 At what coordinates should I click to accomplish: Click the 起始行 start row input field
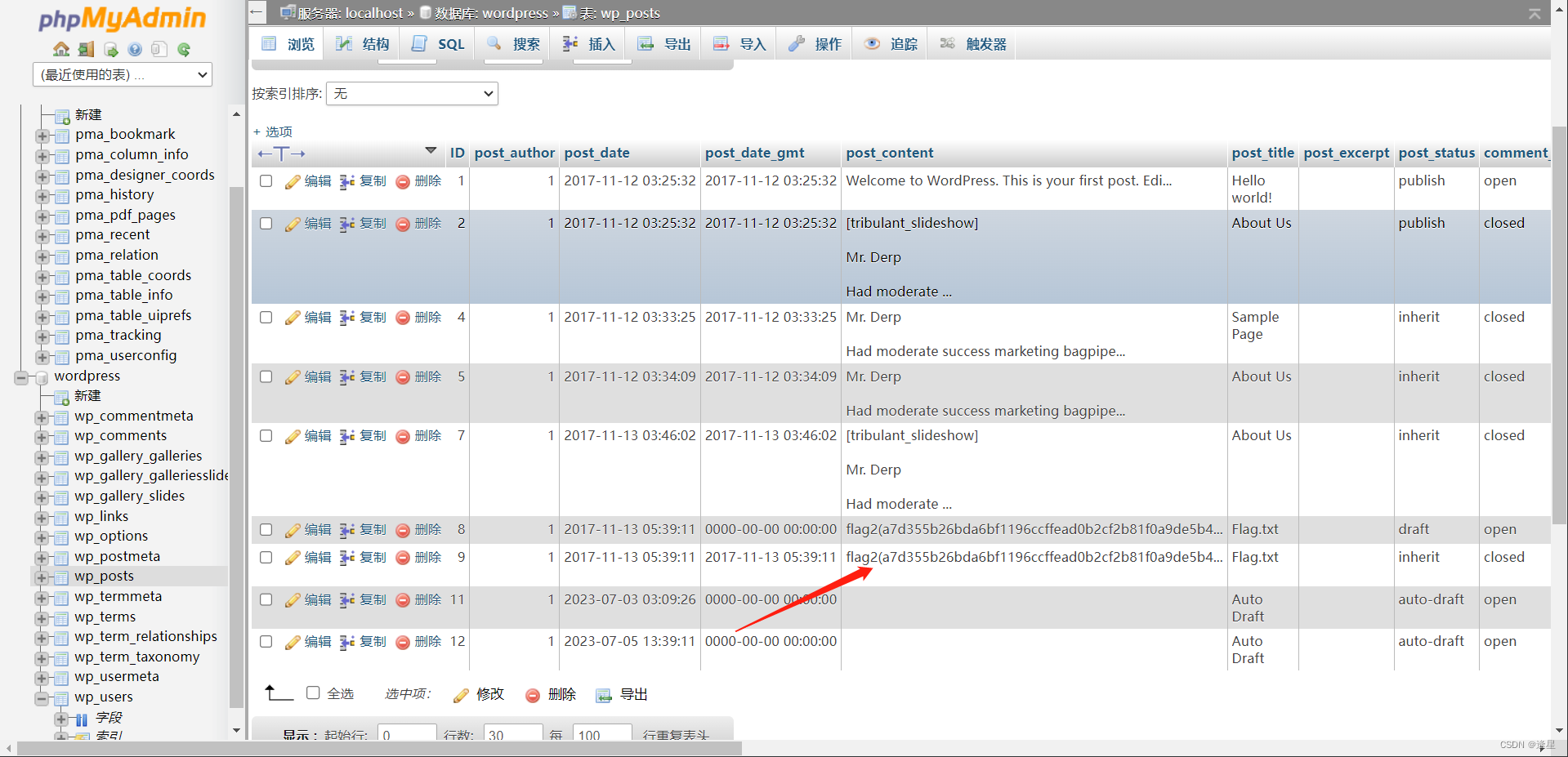tap(407, 733)
